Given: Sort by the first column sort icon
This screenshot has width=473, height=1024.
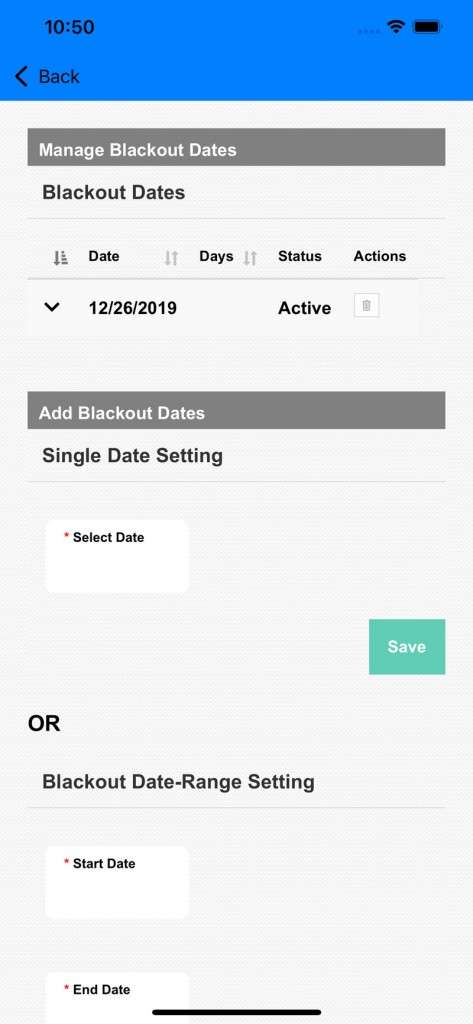Looking at the screenshot, I should point(61,258).
